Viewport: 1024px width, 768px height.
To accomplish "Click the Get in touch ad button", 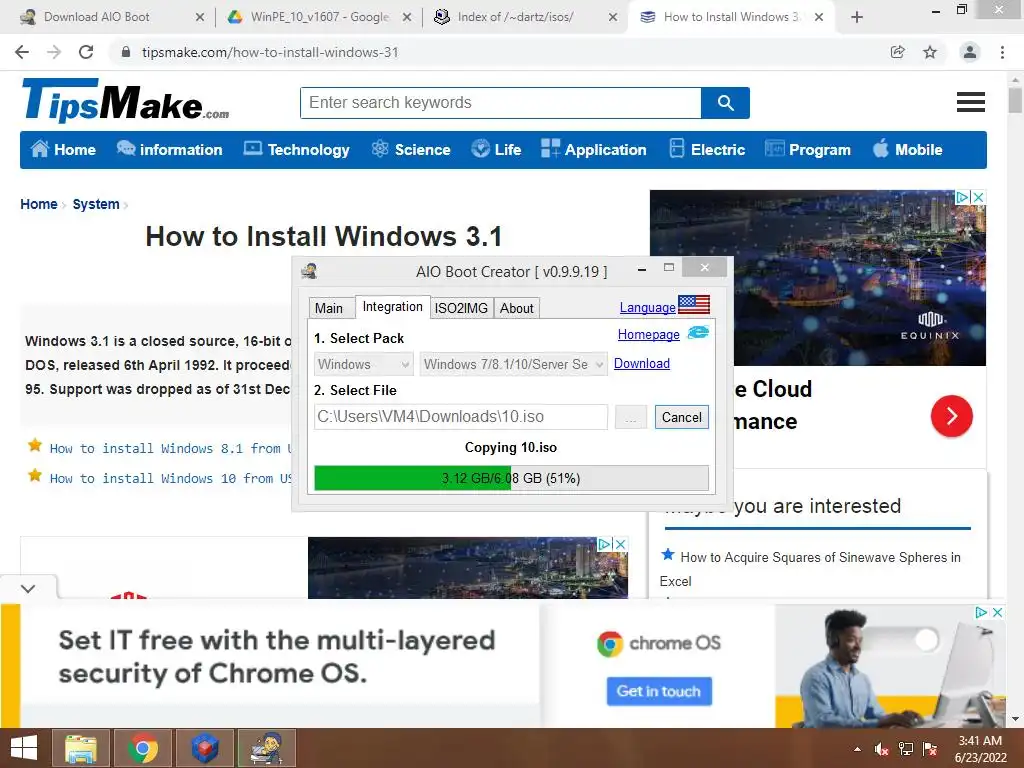I will pyautogui.click(x=659, y=691).
